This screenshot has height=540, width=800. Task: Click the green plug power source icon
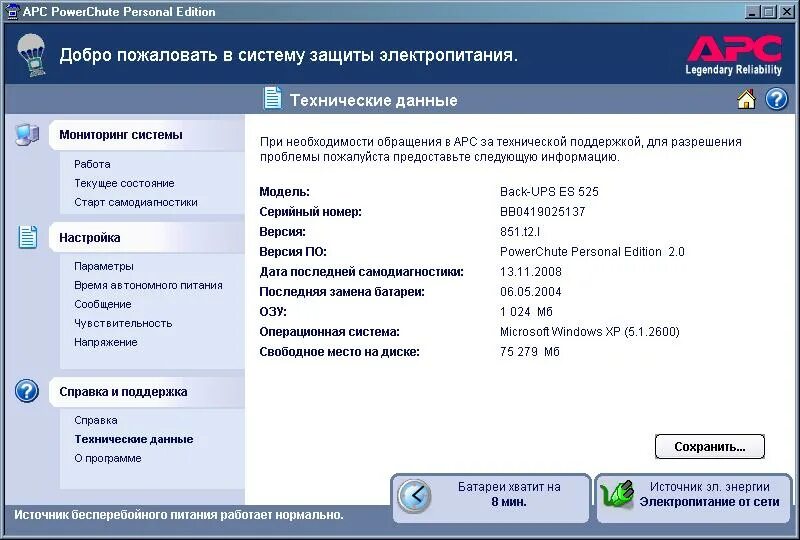coord(617,495)
